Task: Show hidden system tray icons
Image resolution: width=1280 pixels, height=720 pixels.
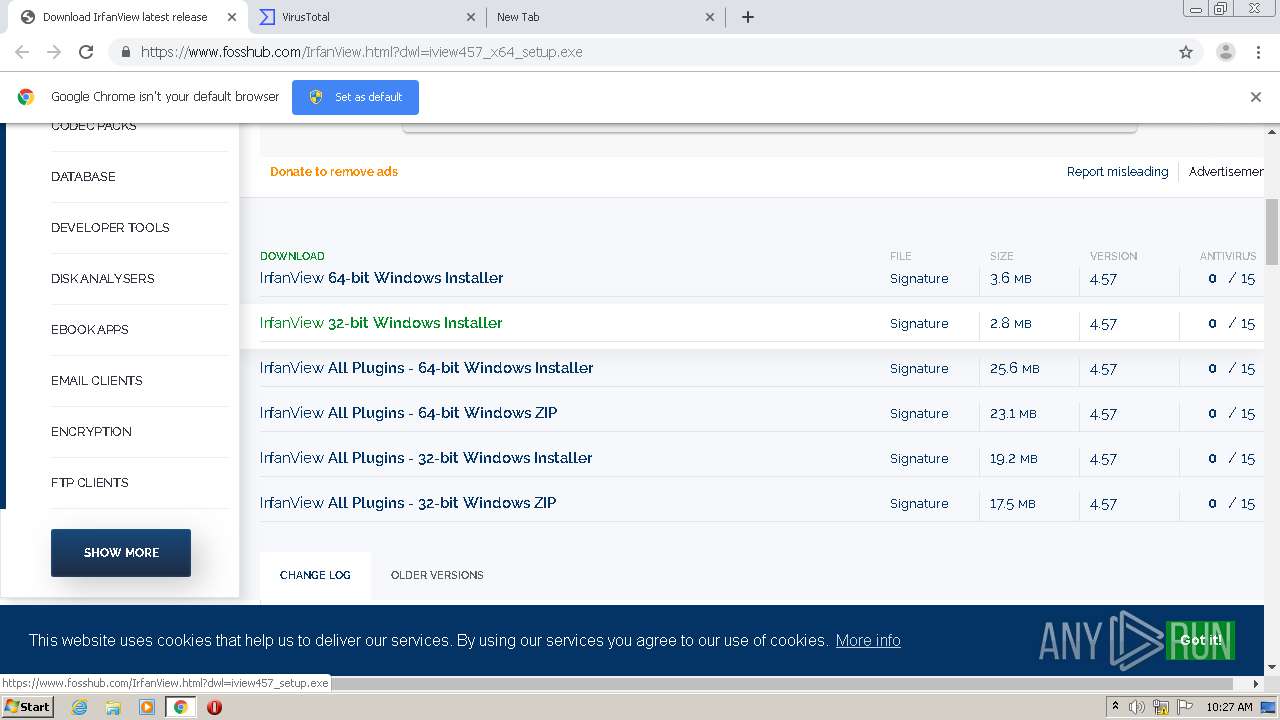Action: [1115, 707]
